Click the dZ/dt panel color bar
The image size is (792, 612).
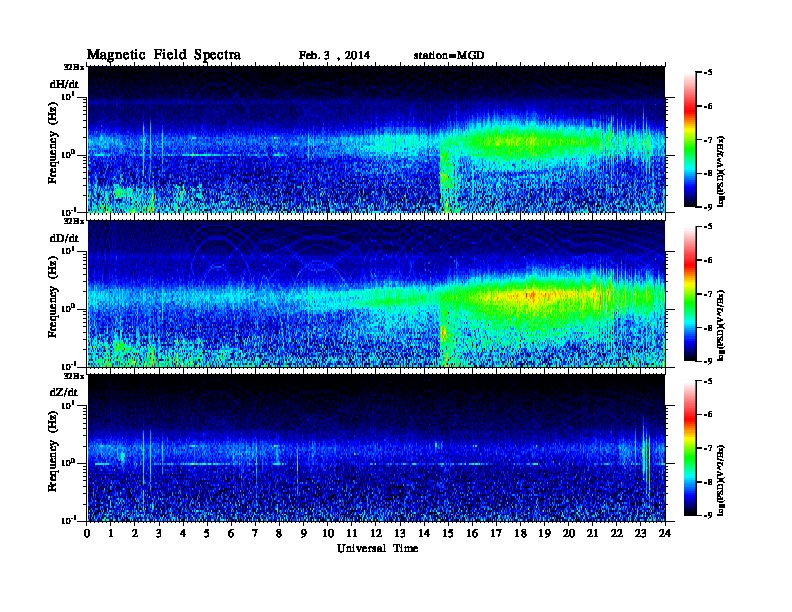pos(690,448)
